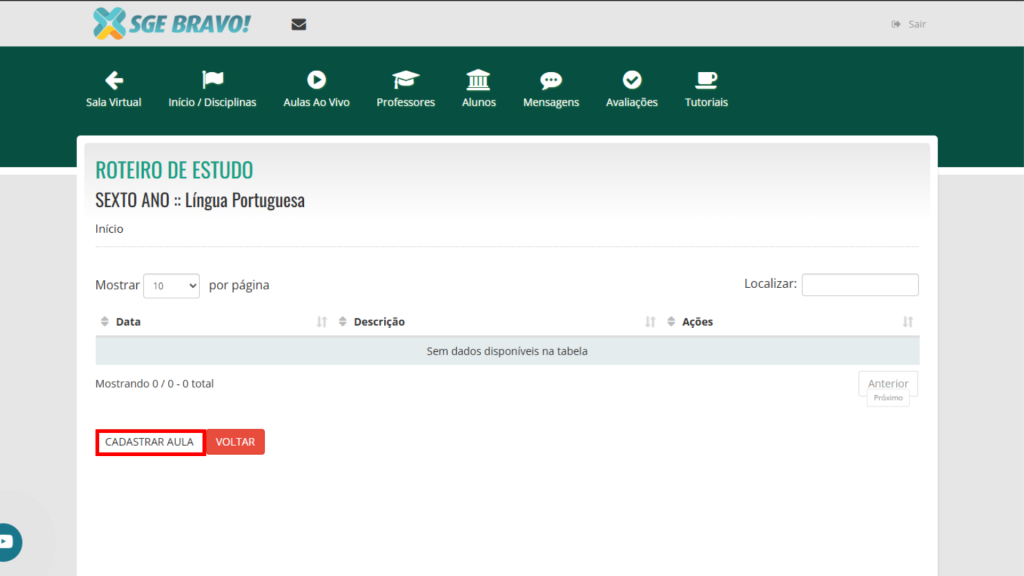Open Avaliações checkmark icon

[631, 80]
